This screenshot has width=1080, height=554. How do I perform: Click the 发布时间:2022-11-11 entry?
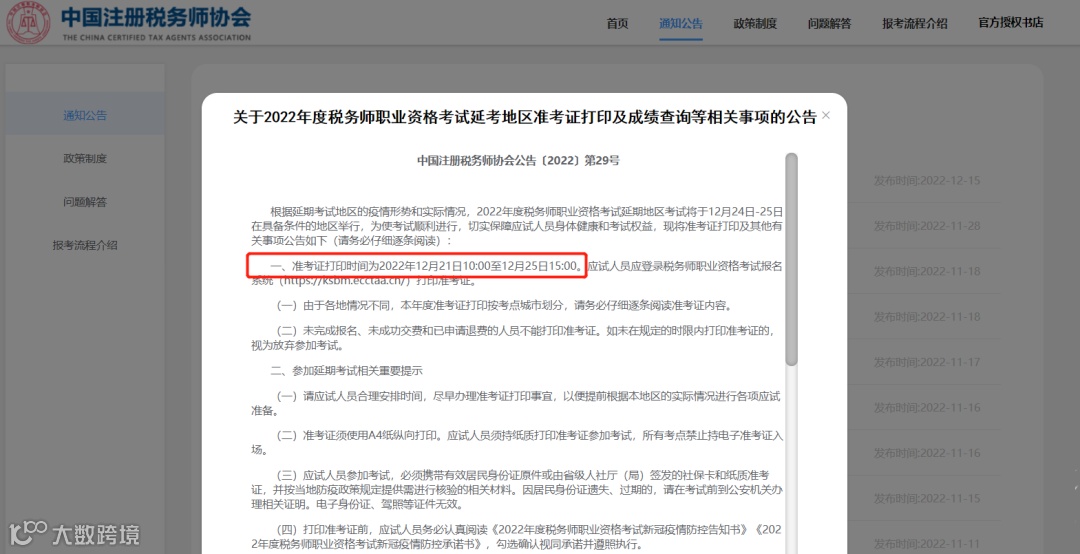926,544
